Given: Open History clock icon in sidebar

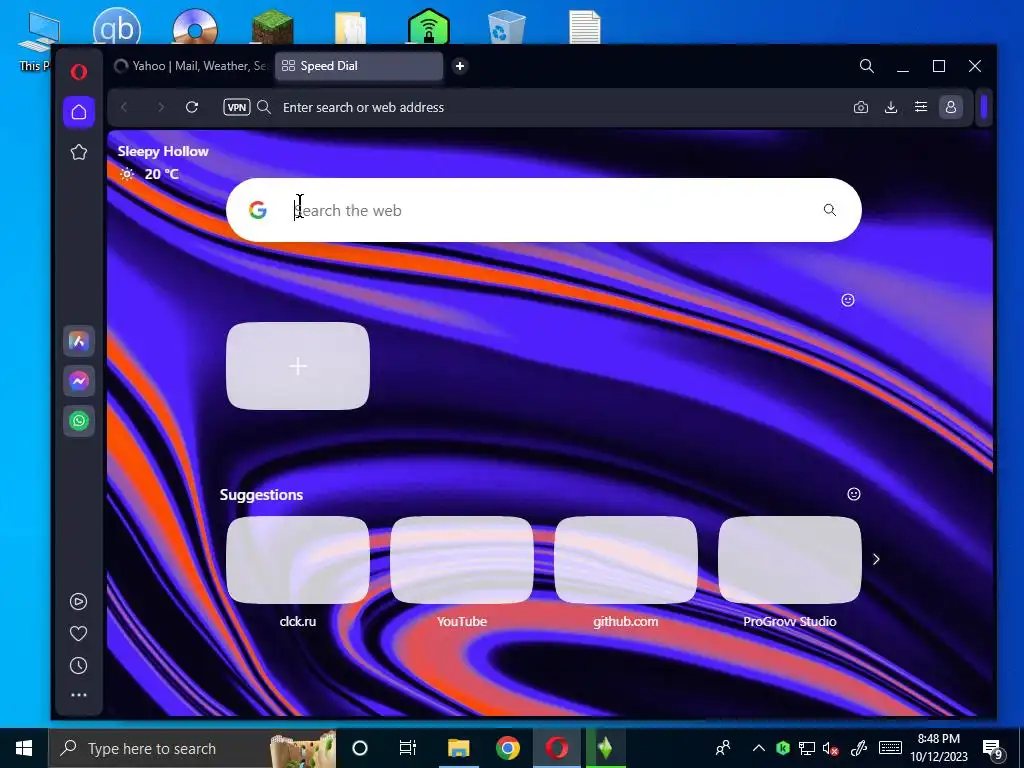Looking at the screenshot, I should pyautogui.click(x=78, y=665).
